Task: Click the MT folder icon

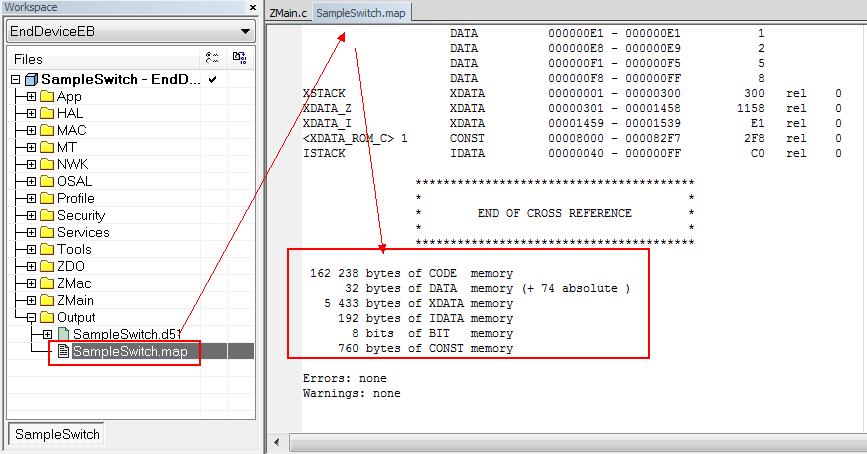Action: (x=47, y=148)
